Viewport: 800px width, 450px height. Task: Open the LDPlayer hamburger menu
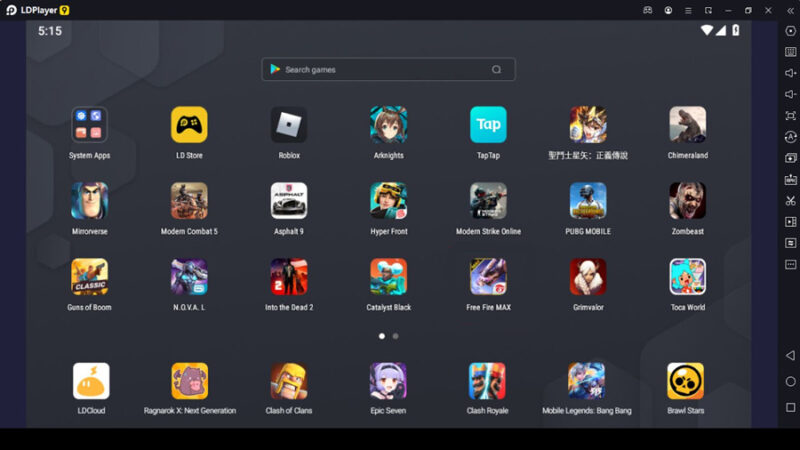[688, 10]
